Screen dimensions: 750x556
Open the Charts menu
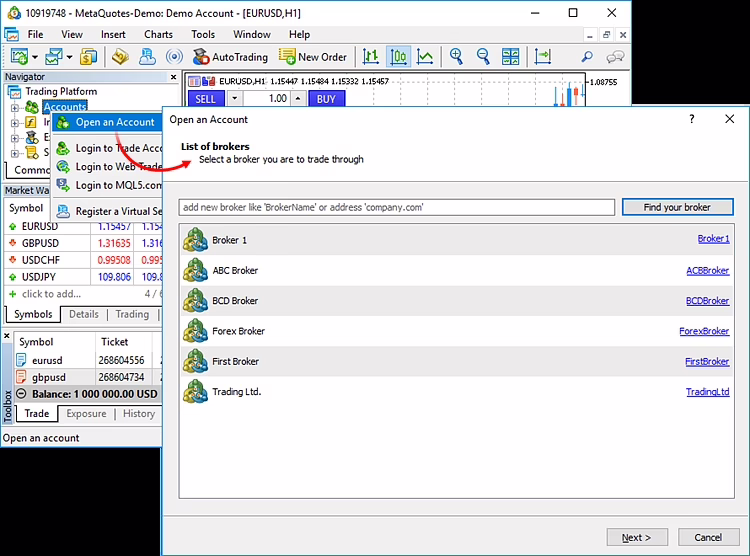[x=158, y=34]
